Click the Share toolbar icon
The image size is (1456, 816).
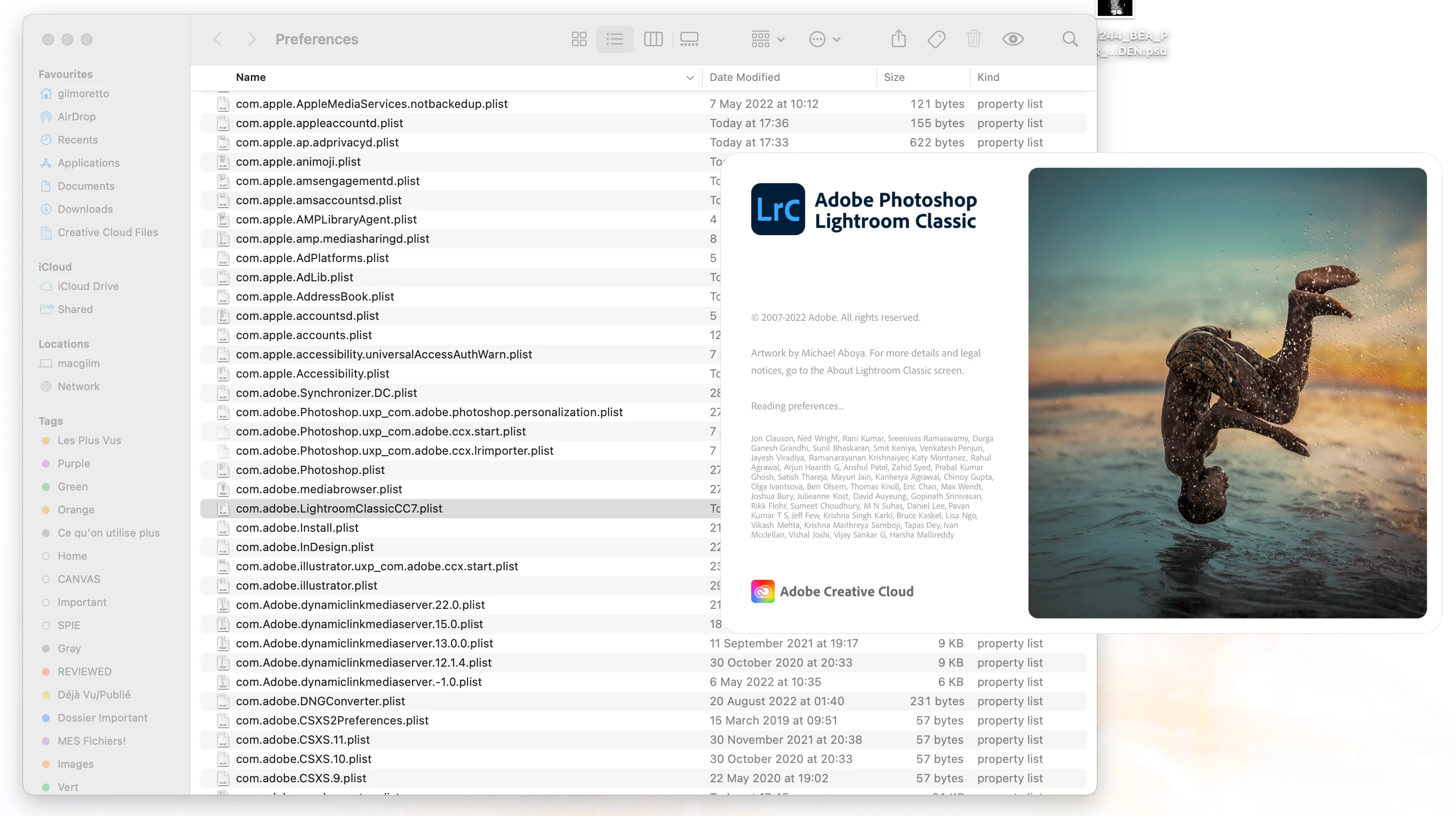click(x=898, y=39)
